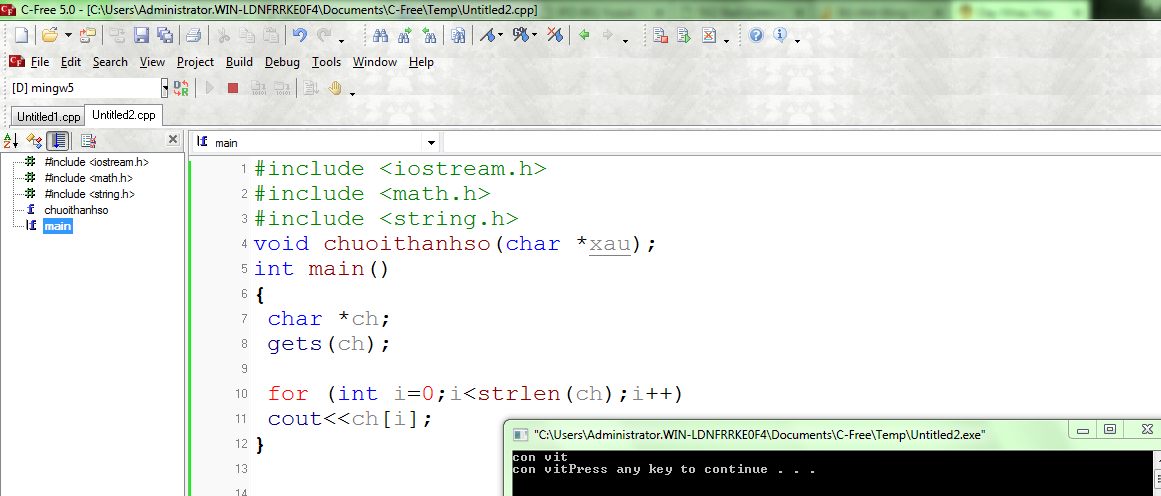Click the Find binoculars icon

coord(380,35)
